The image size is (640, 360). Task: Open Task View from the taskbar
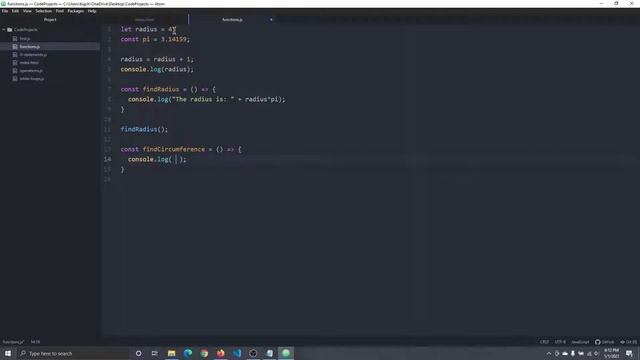tap(154, 353)
